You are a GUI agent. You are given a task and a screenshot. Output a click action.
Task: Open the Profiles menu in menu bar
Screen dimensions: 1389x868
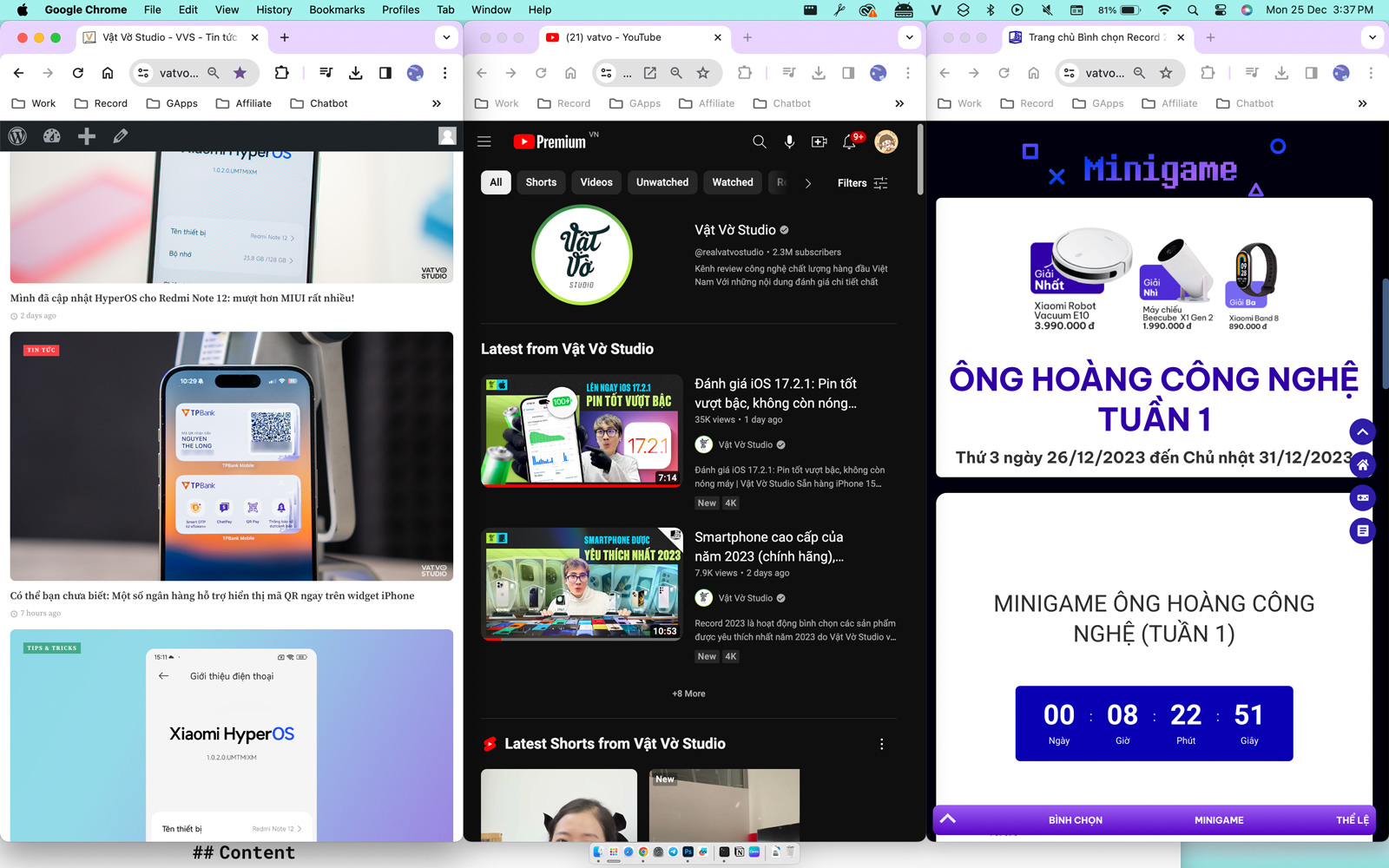[400, 10]
